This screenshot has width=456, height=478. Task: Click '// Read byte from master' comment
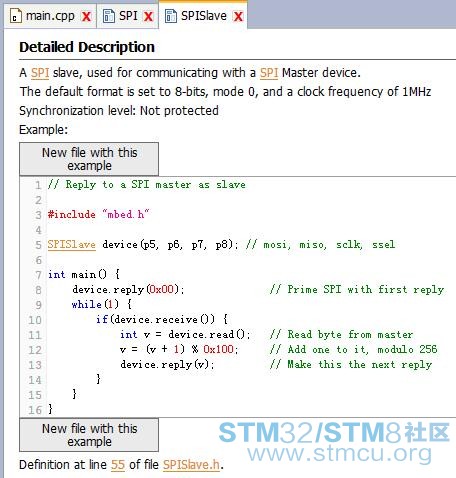[342, 334]
